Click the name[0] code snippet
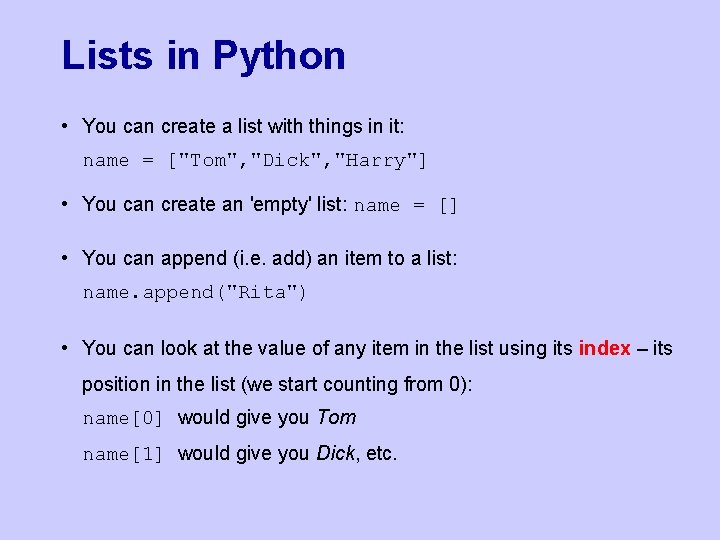 click(123, 418)
